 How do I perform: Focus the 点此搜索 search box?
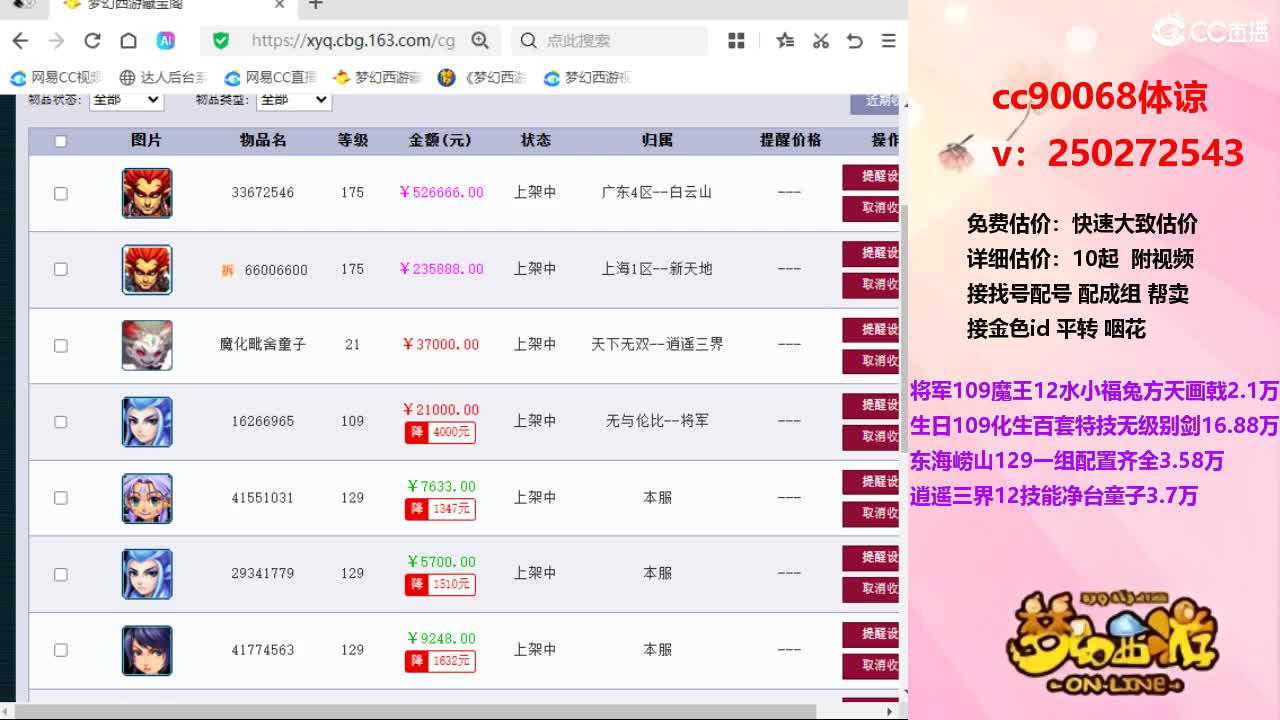(610, 41)
